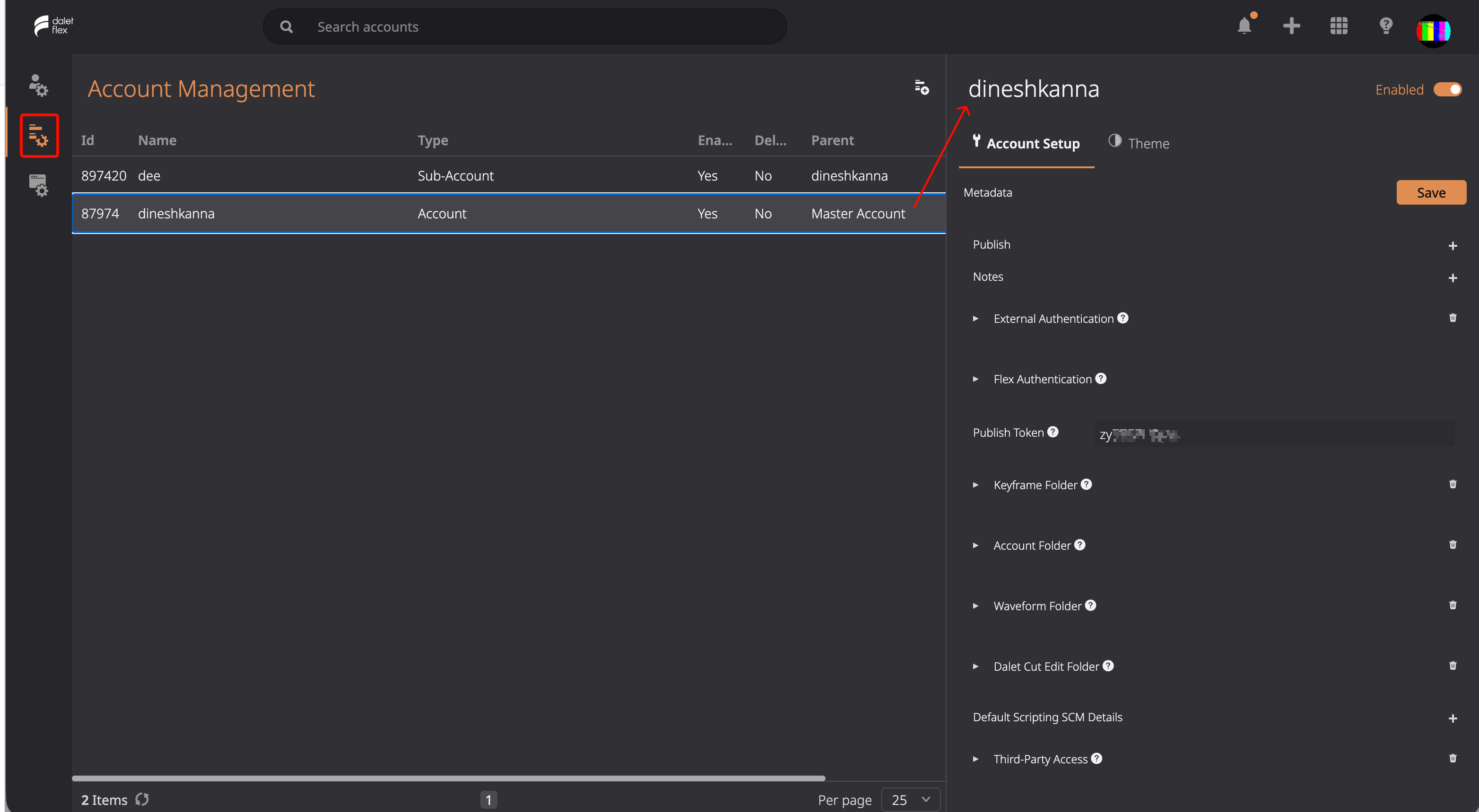
Task: Open the apps grid menu
Action: [x=1338, y=26]
